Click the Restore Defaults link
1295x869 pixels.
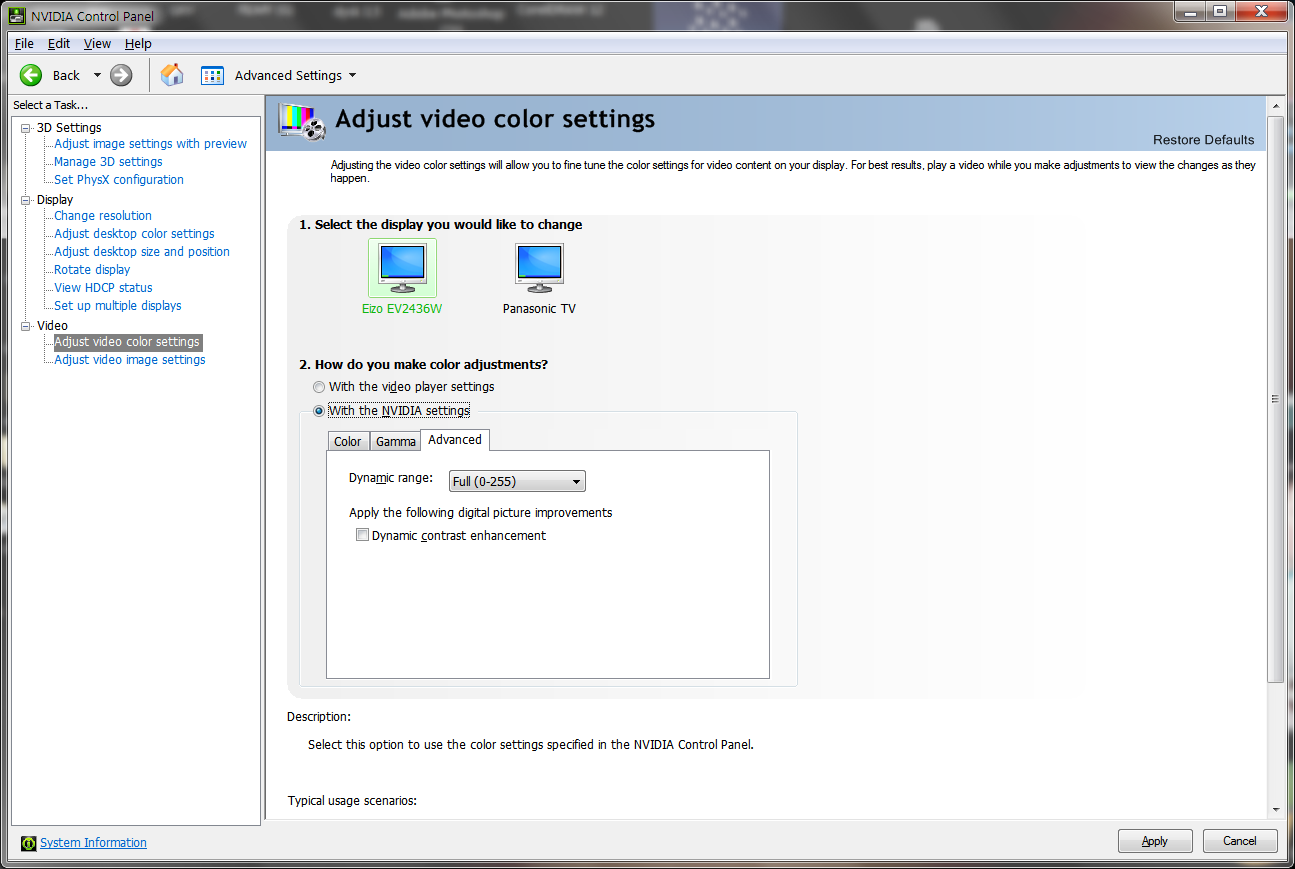[1203, 140]
